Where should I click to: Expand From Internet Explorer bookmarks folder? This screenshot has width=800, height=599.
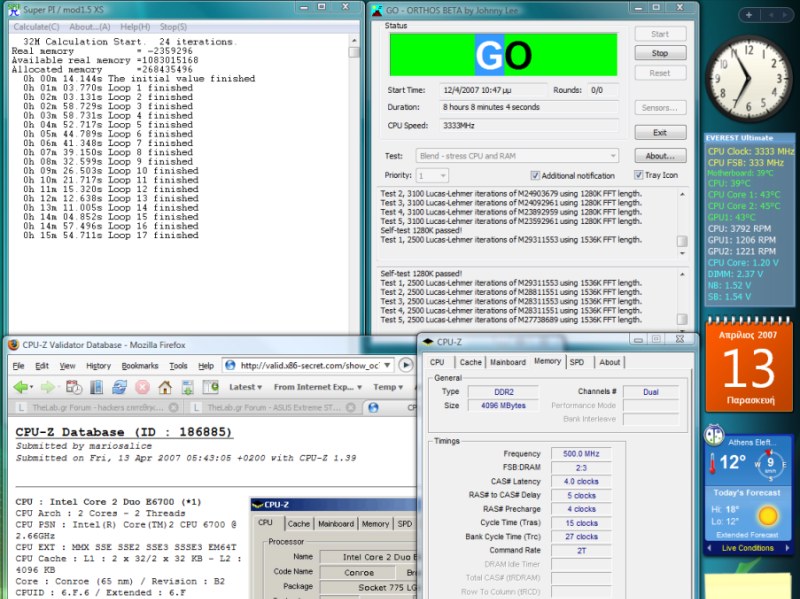(318, 387)
